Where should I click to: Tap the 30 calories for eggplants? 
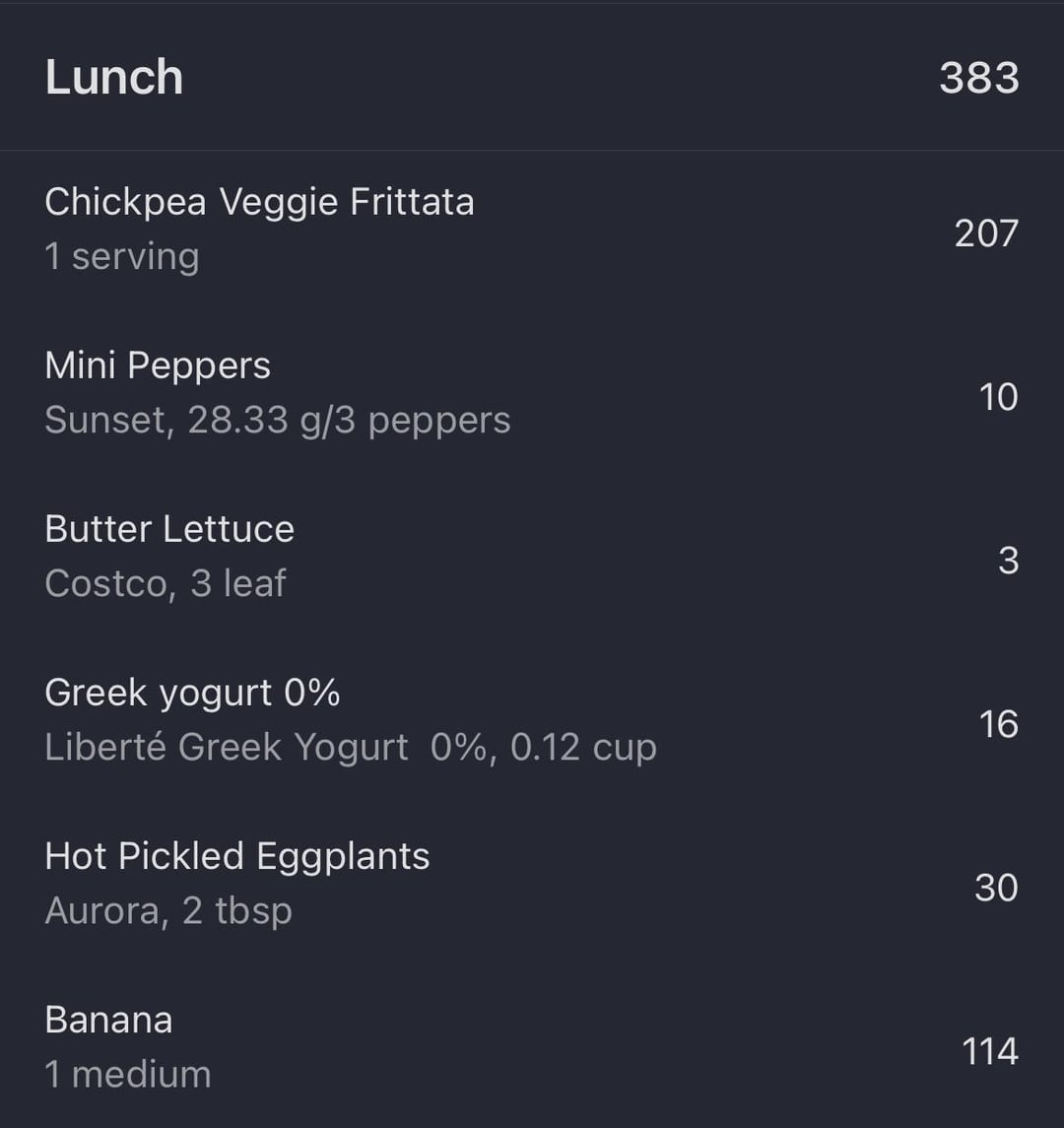tap(996, 888)
